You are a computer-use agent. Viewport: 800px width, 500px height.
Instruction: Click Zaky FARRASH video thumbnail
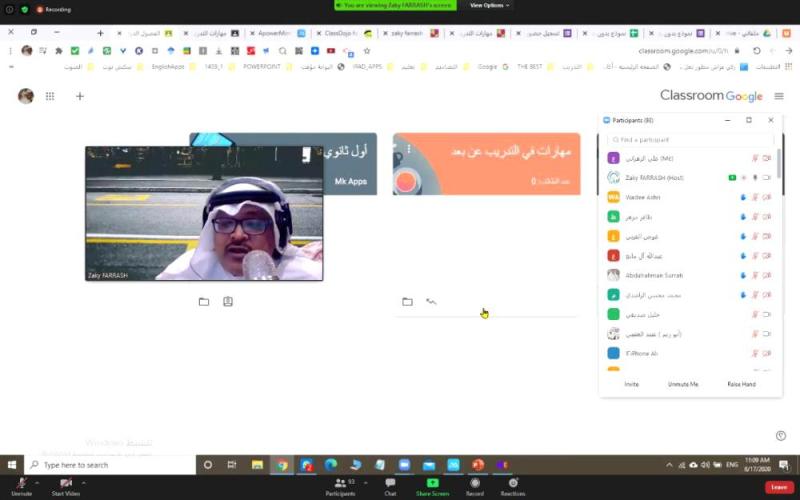204,213
